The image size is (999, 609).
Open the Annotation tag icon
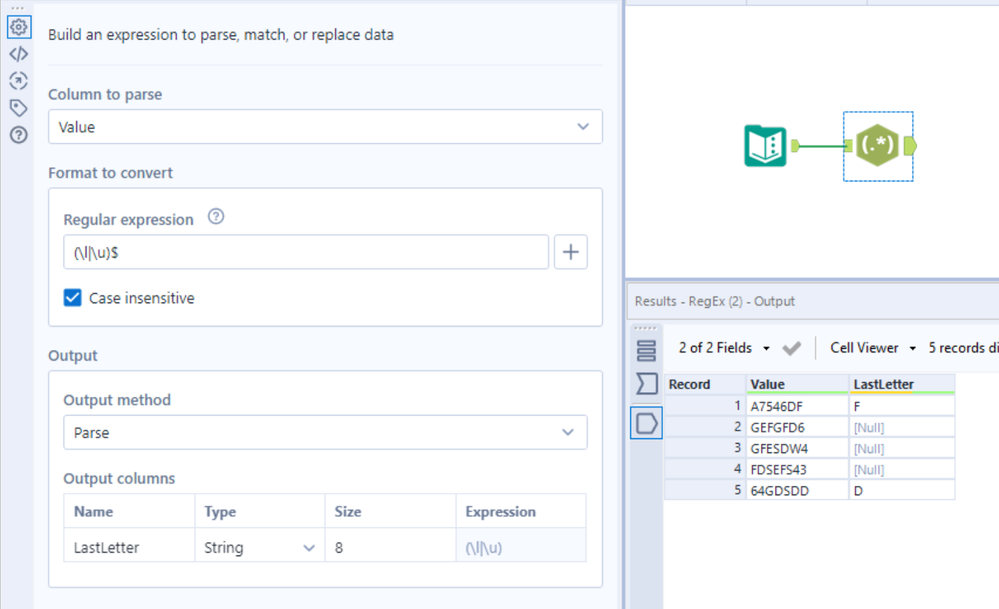18,108
